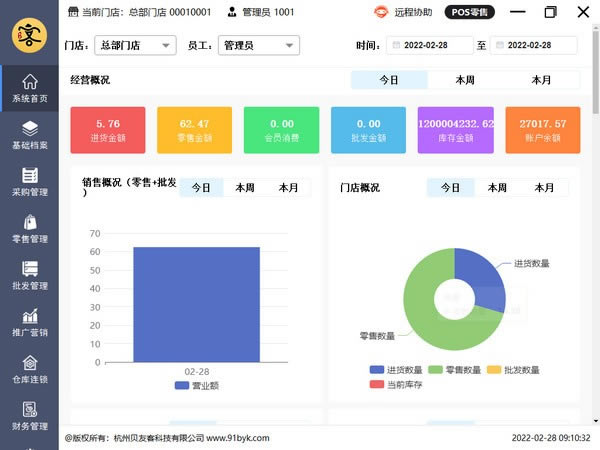Viewport: 600px width, 450px height.
Task: Click 远程协助 remote assistance icon
Action: click(381, 12)
